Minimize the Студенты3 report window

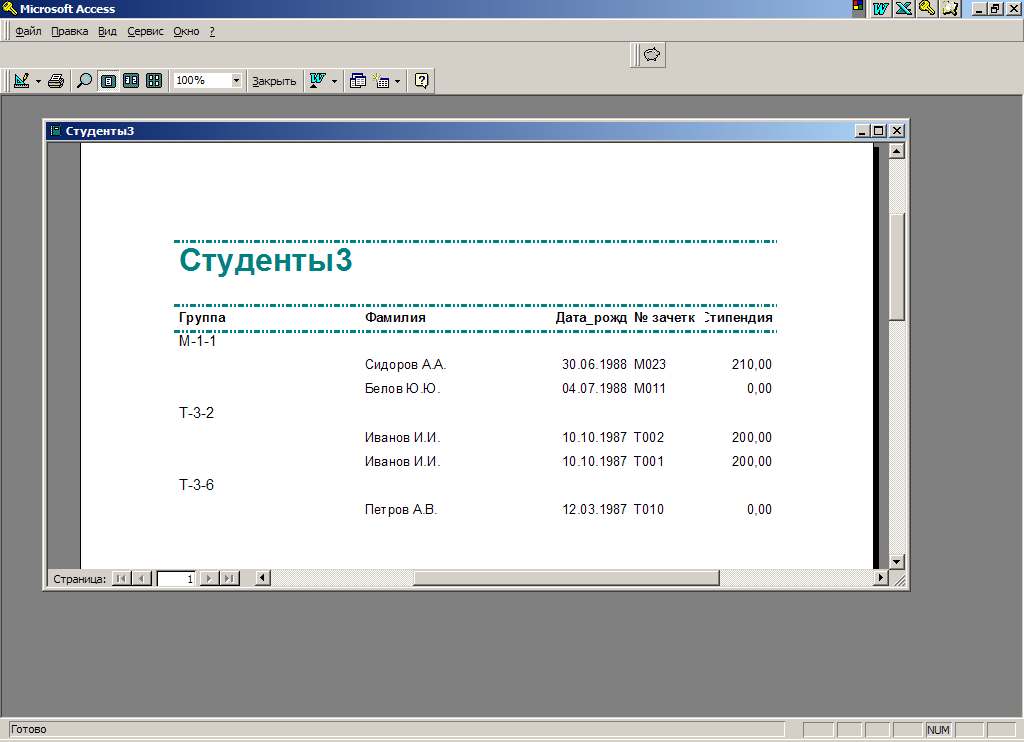(862, 131)
